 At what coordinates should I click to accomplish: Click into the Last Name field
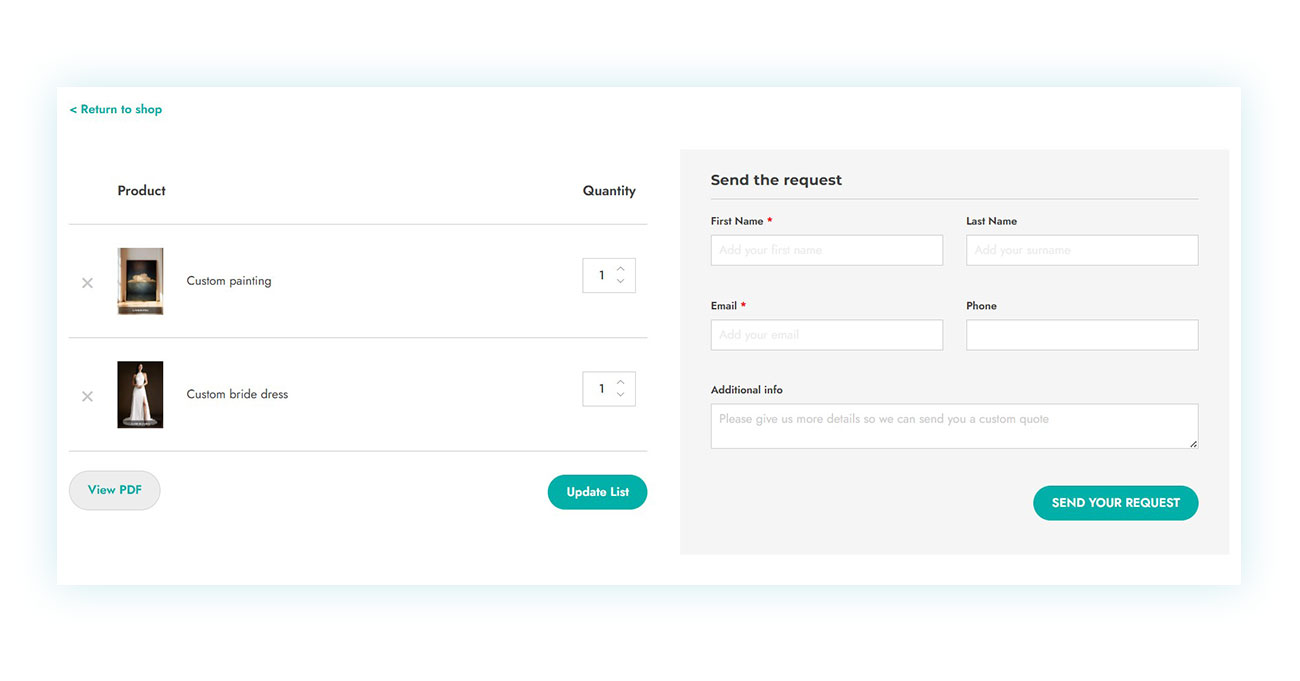(1081, 250)
